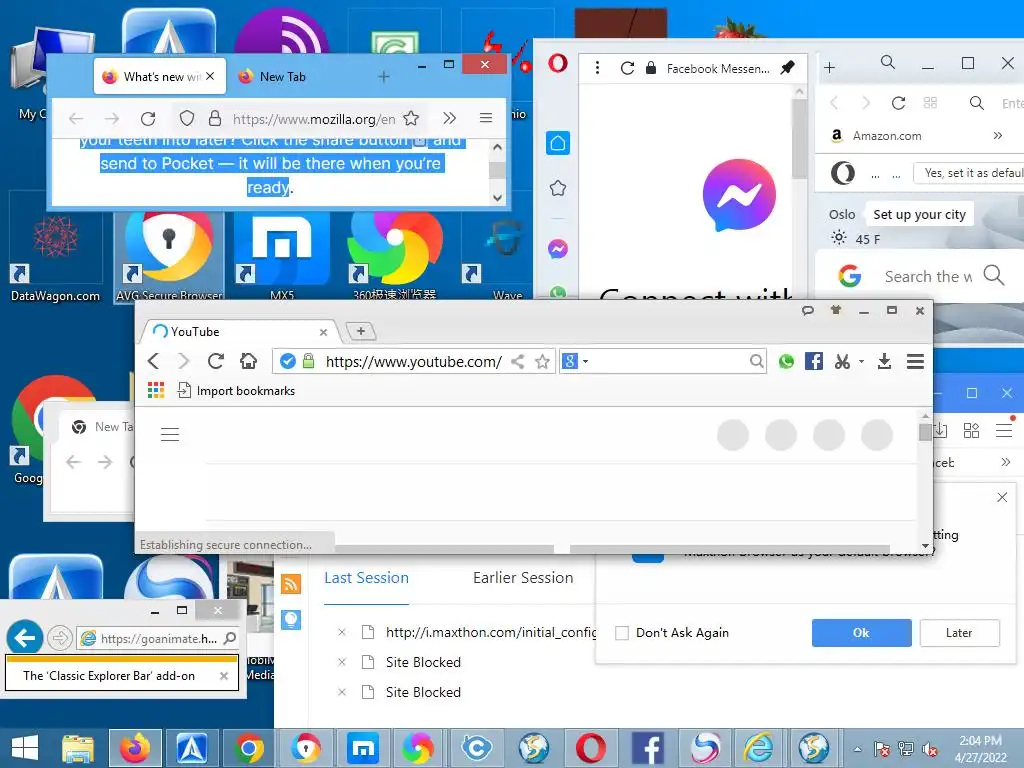
Task: Click search magnifier in Opera tab bar
Action: coord(888,63)
